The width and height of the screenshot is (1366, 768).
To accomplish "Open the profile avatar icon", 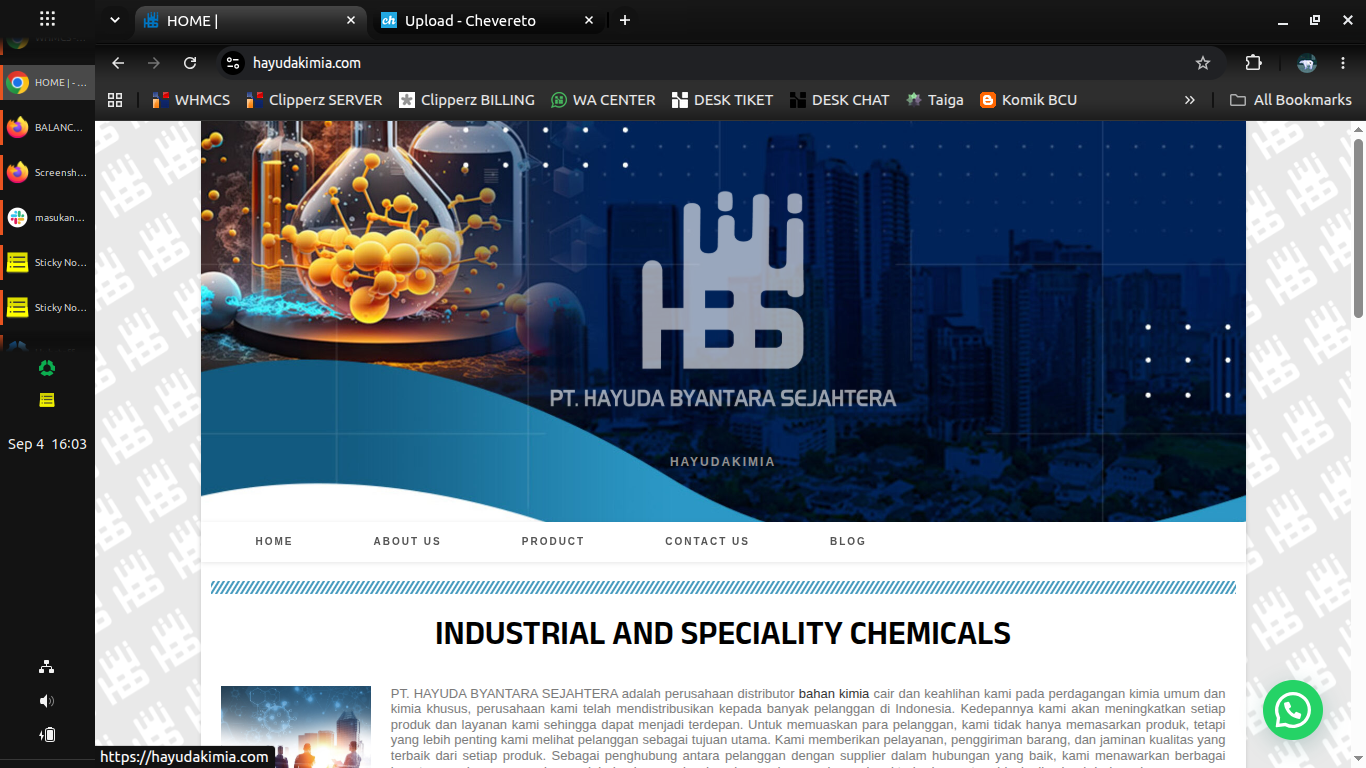I will click(x=1306, y=63).
